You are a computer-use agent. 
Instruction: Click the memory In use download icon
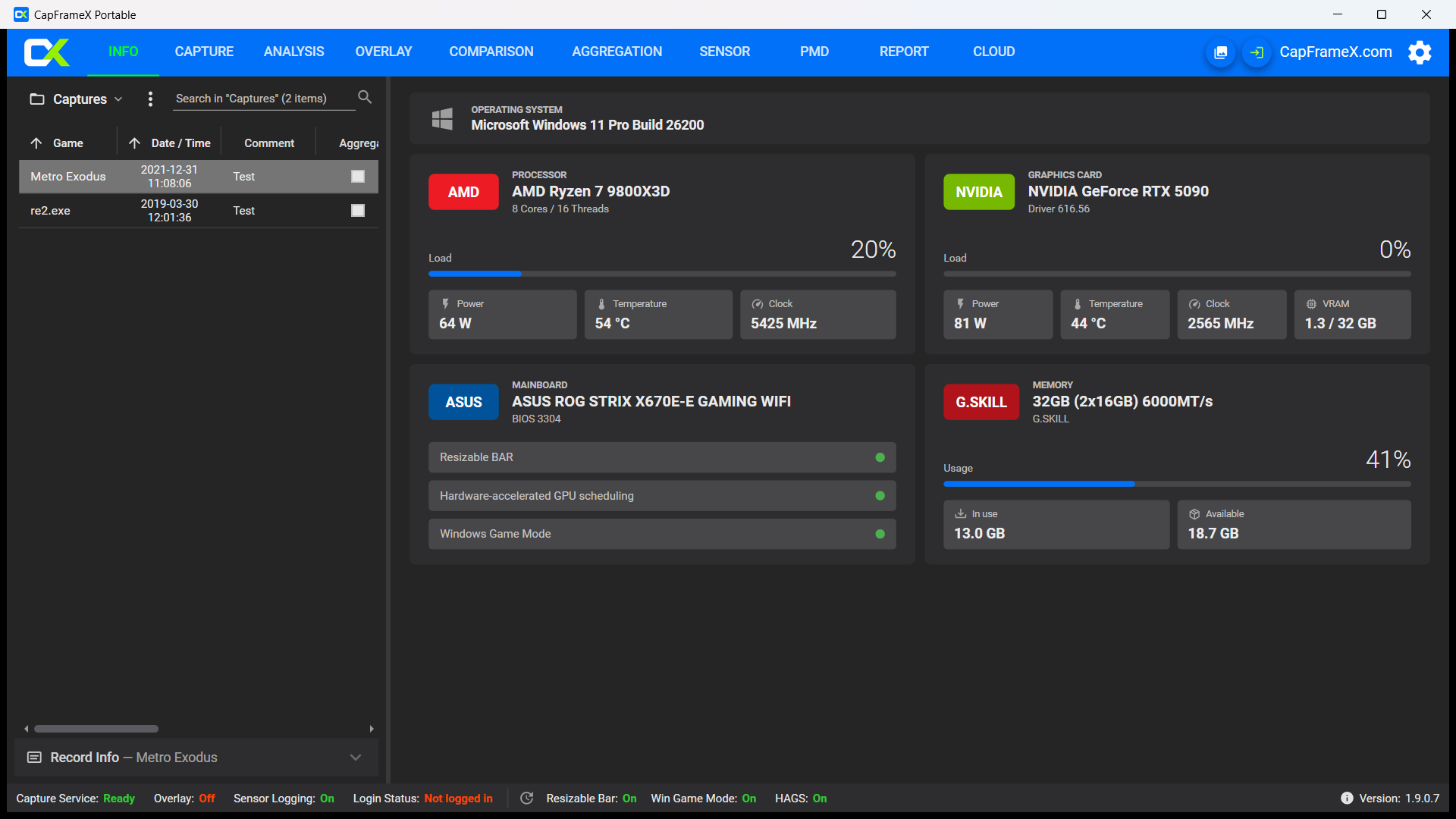(x=960, y=513)
